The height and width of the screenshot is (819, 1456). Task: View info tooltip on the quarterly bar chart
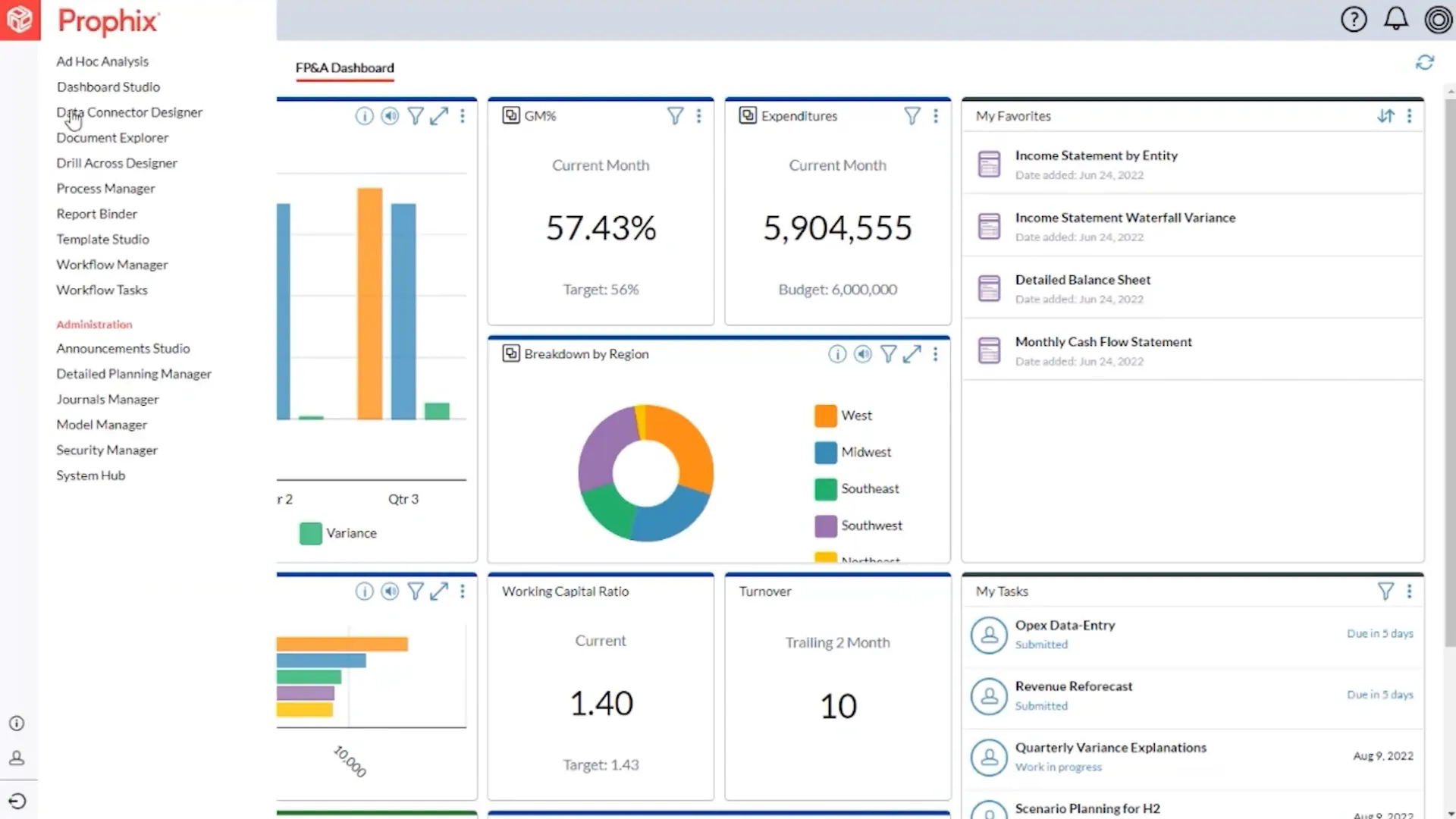[365, 116]
